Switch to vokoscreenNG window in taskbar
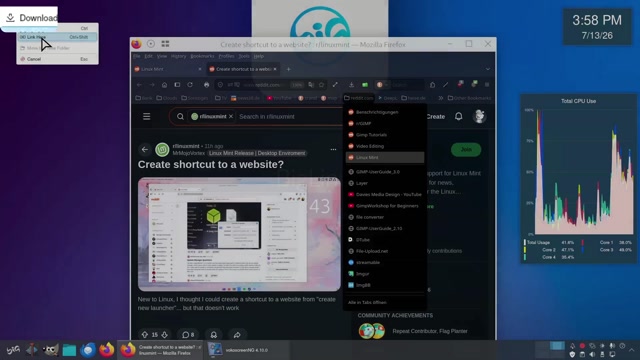Viewport: 640px width, 360px height. click(x=247, y=350)
